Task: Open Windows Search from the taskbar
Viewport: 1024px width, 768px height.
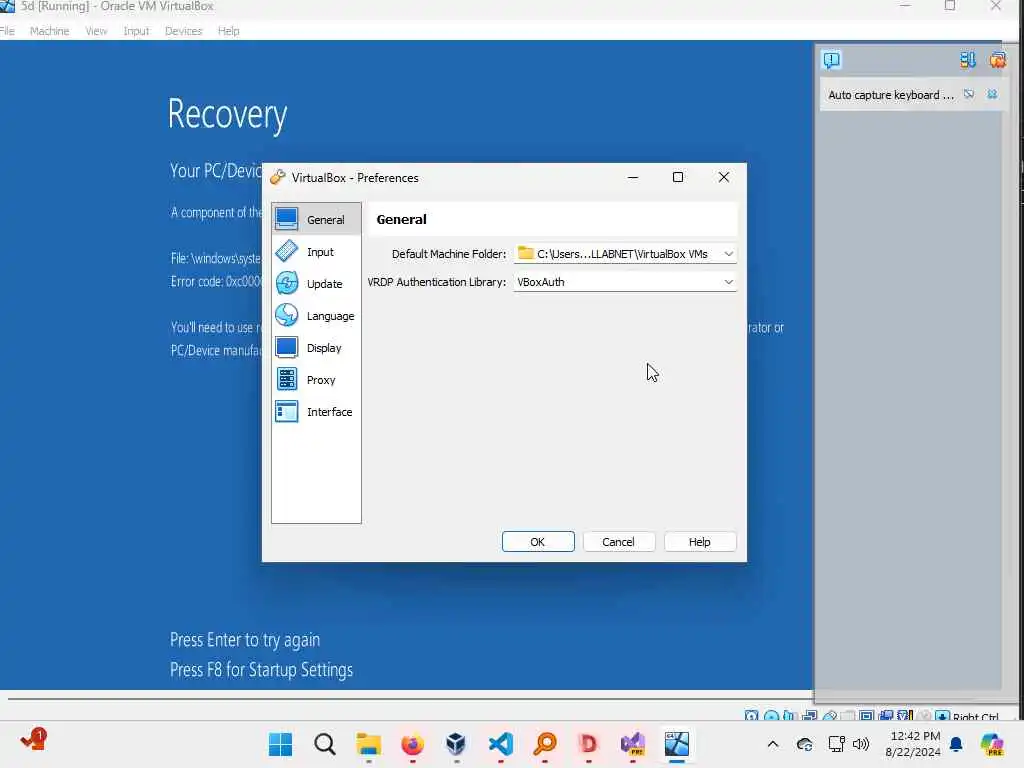Action: [x=325, y=744]
